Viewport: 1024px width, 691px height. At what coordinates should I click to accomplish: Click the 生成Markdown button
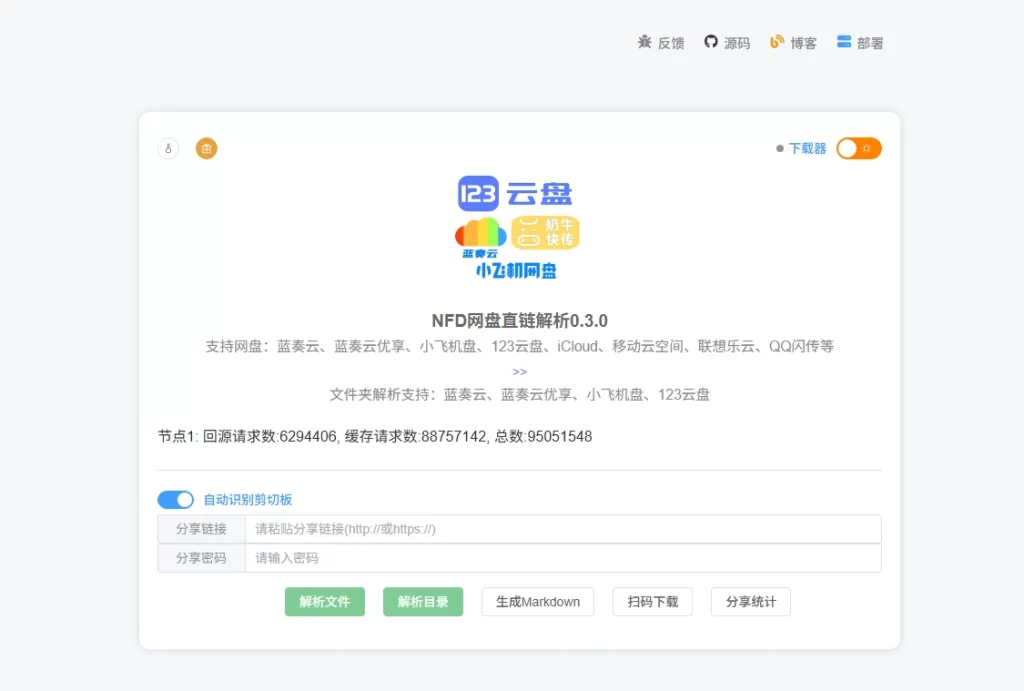537,602
